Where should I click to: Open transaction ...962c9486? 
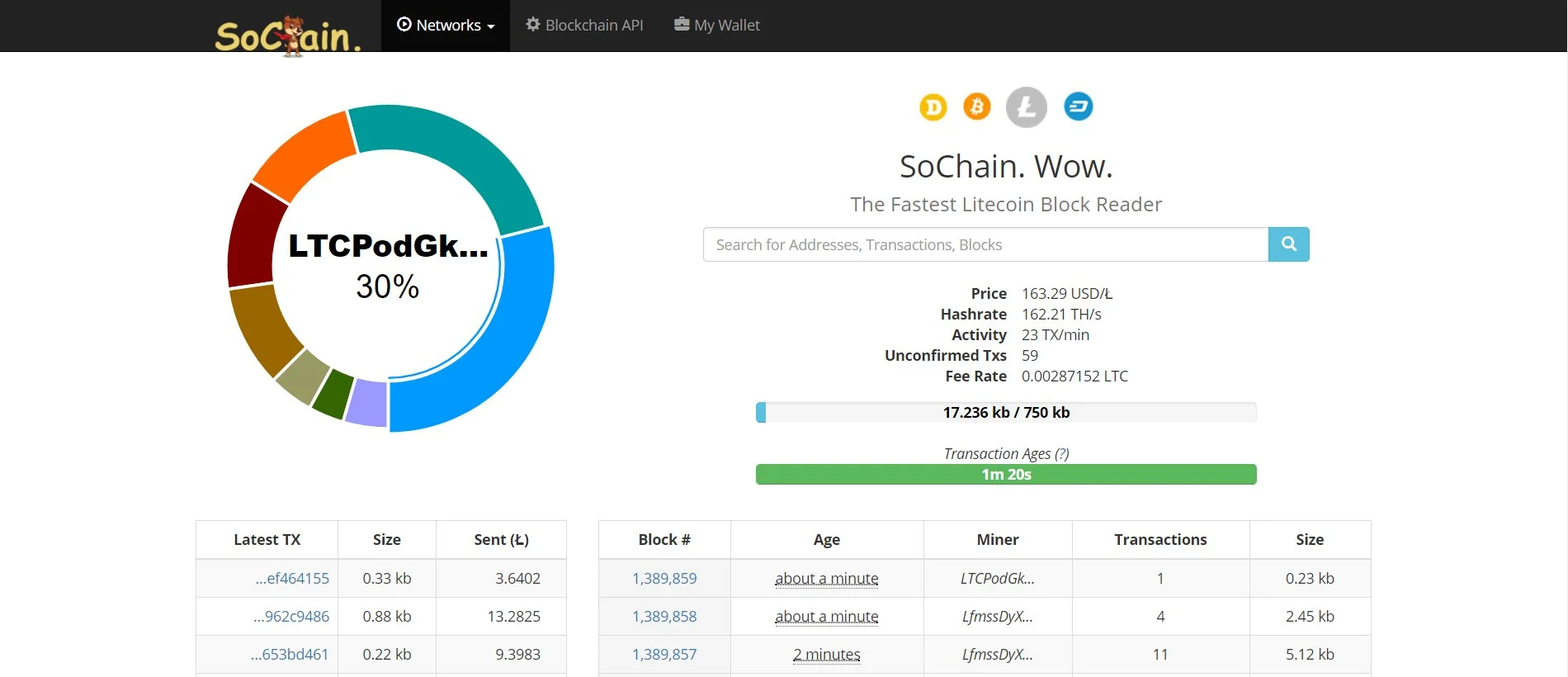[x=291, y=617]
